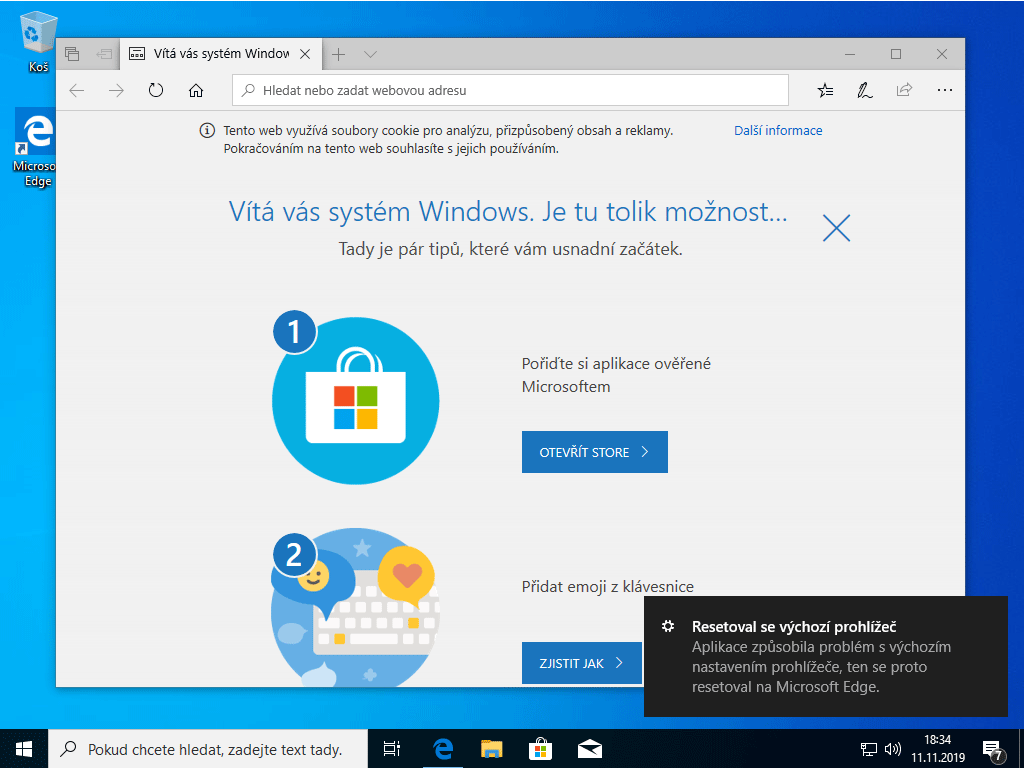This screenshot has height=768, width=1024.
Task: Go to the home page
Action: (x=195, y=91)
